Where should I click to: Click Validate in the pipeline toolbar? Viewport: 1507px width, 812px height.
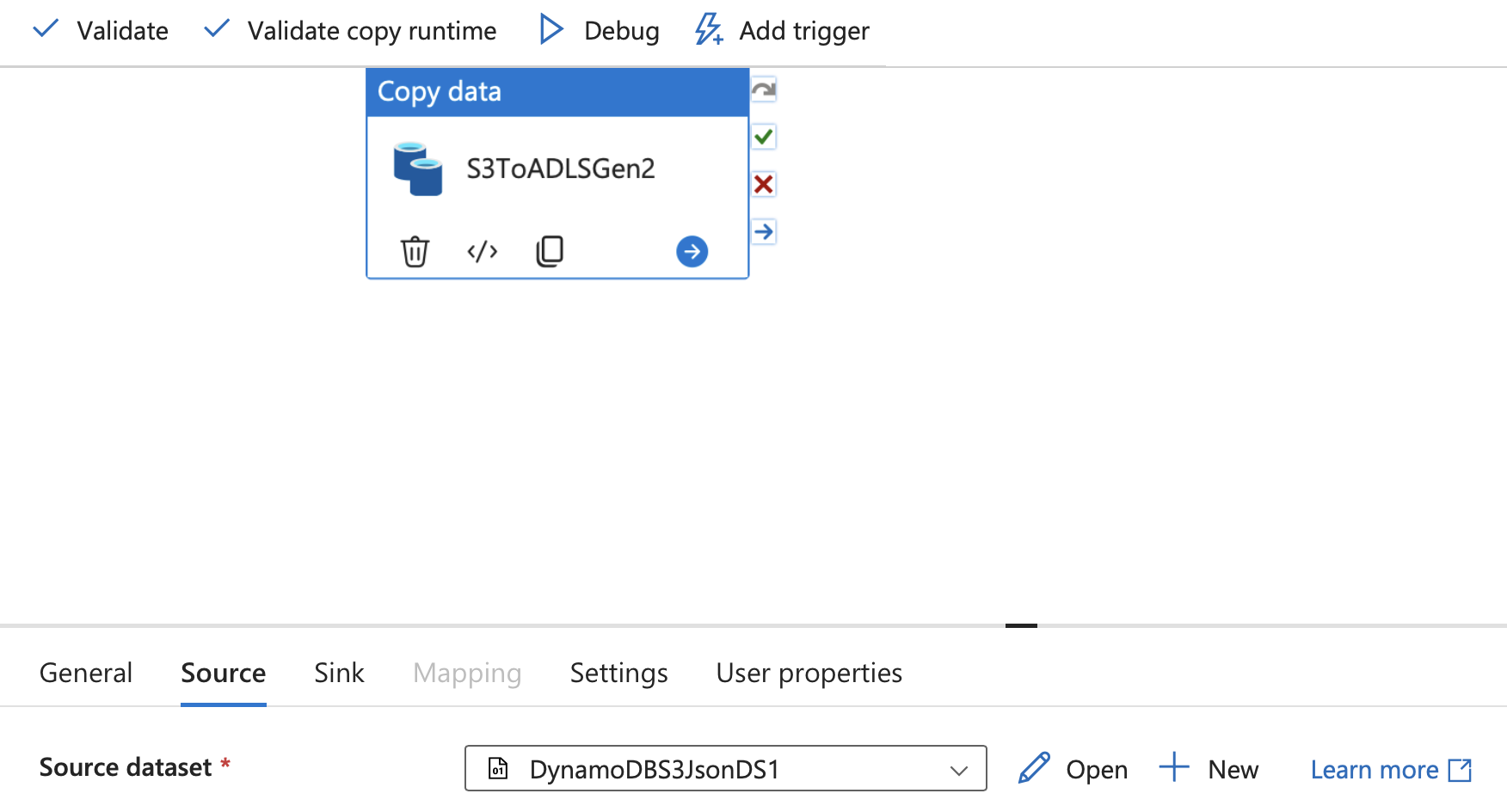click(x=101, y=31)
